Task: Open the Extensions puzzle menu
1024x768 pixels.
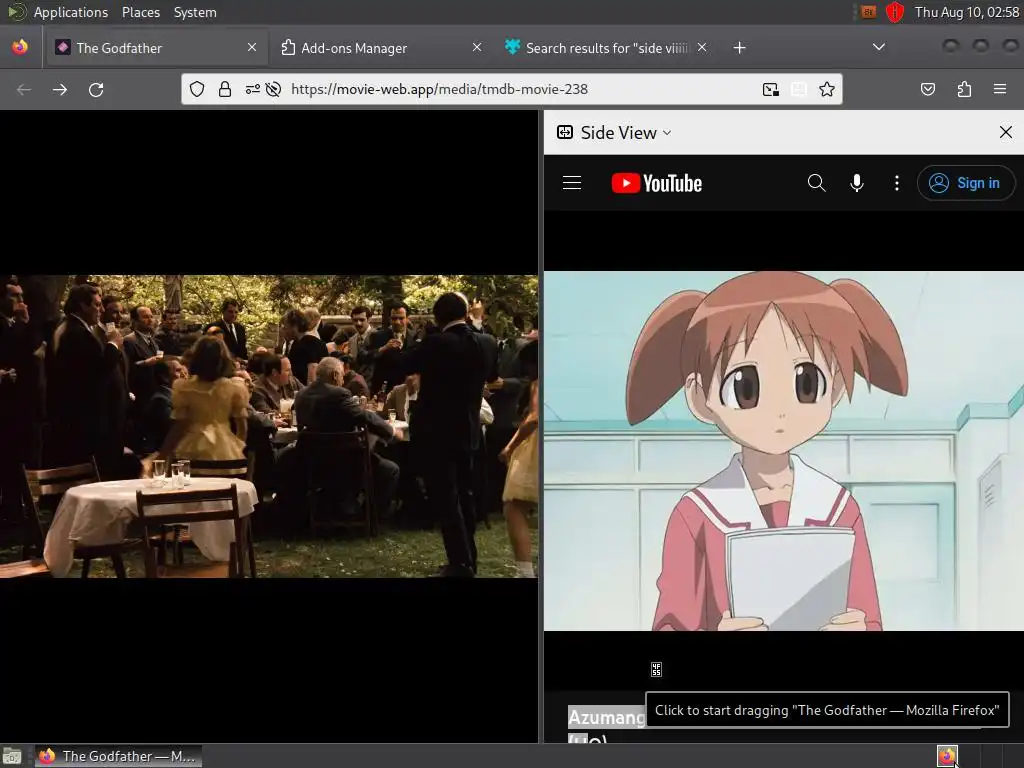Action: pos(964,89)
